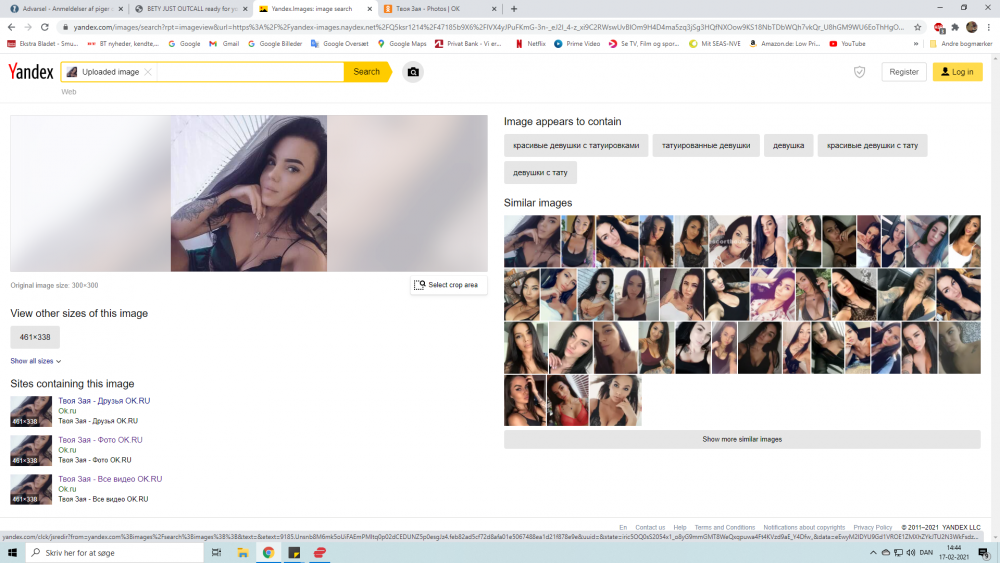1000x563 pixels.
Task: Click the camera image search icon
Action: (412, 72)
